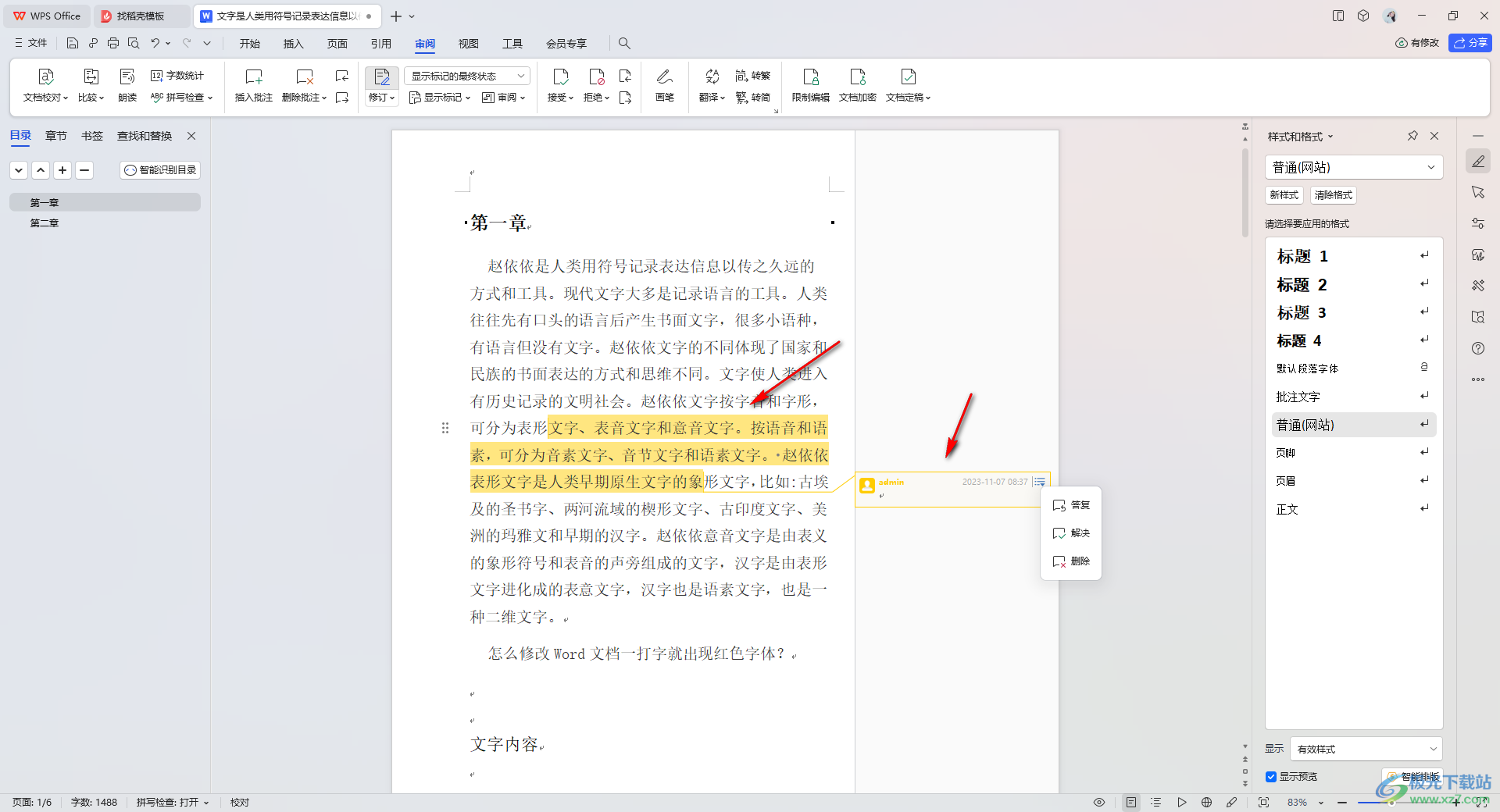The width and height of the screenshot is (1500, 812).
Task: Toggle the Styles icon in right sidebar
Action: click(1478, 162)
